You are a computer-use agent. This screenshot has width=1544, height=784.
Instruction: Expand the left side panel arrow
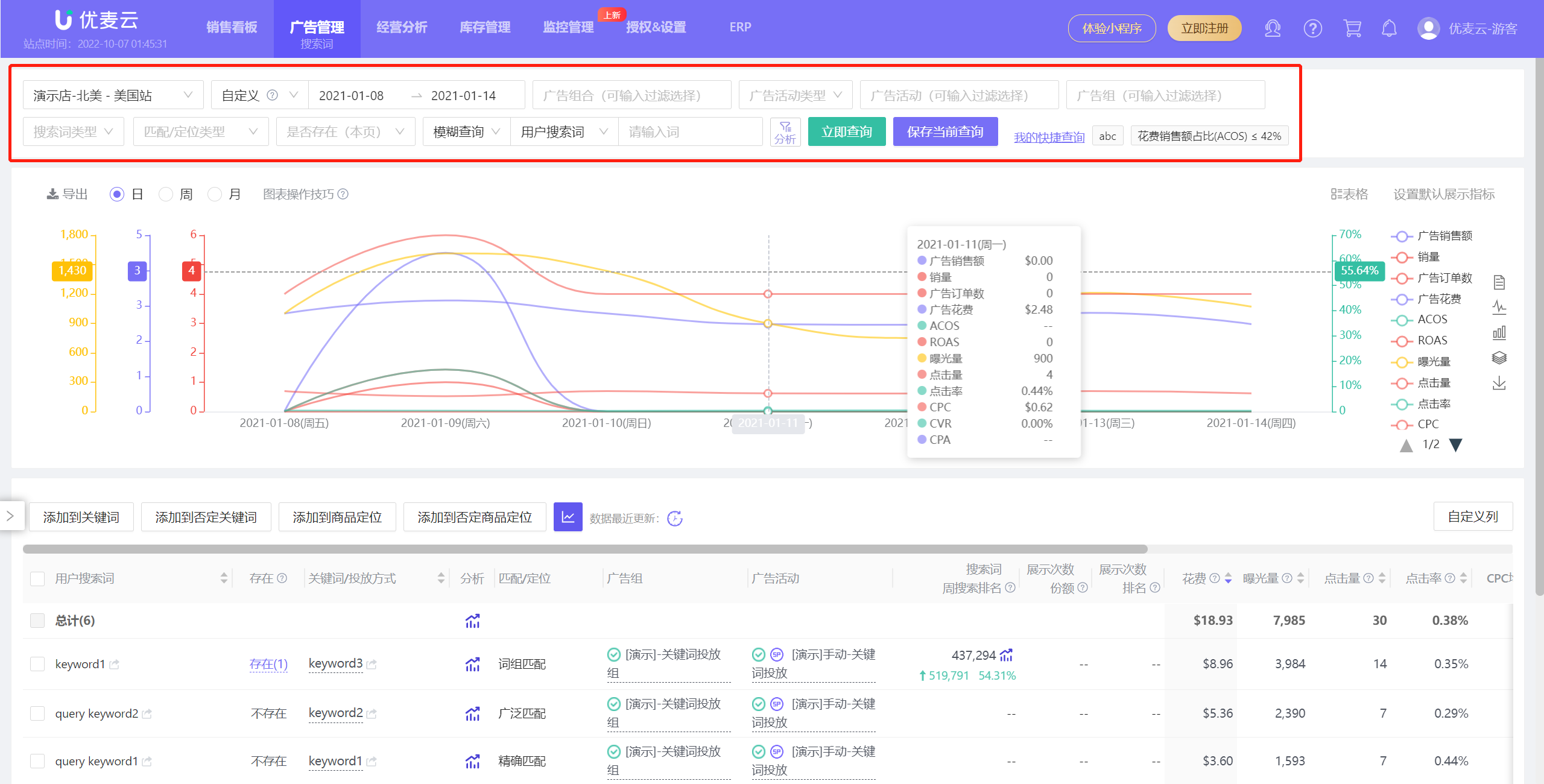(x=10, y=516)
